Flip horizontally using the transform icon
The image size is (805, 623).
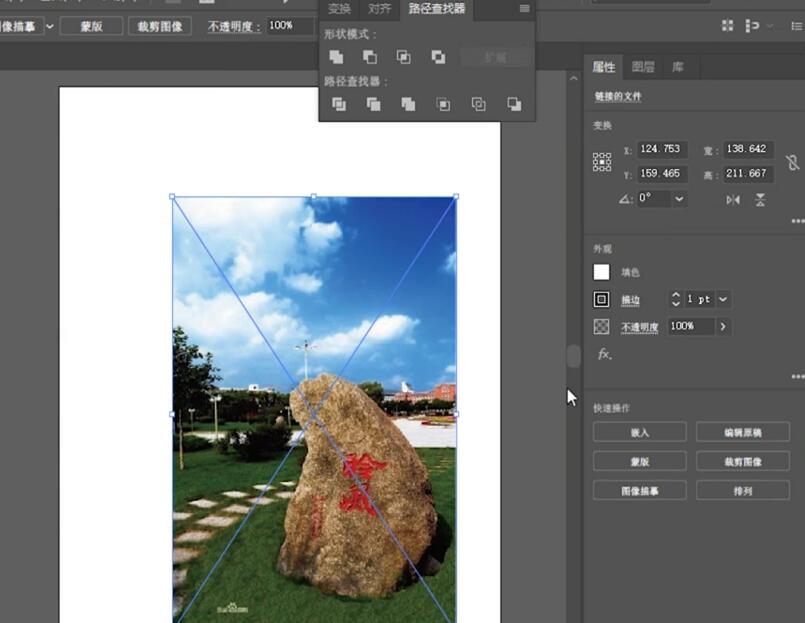733,199
